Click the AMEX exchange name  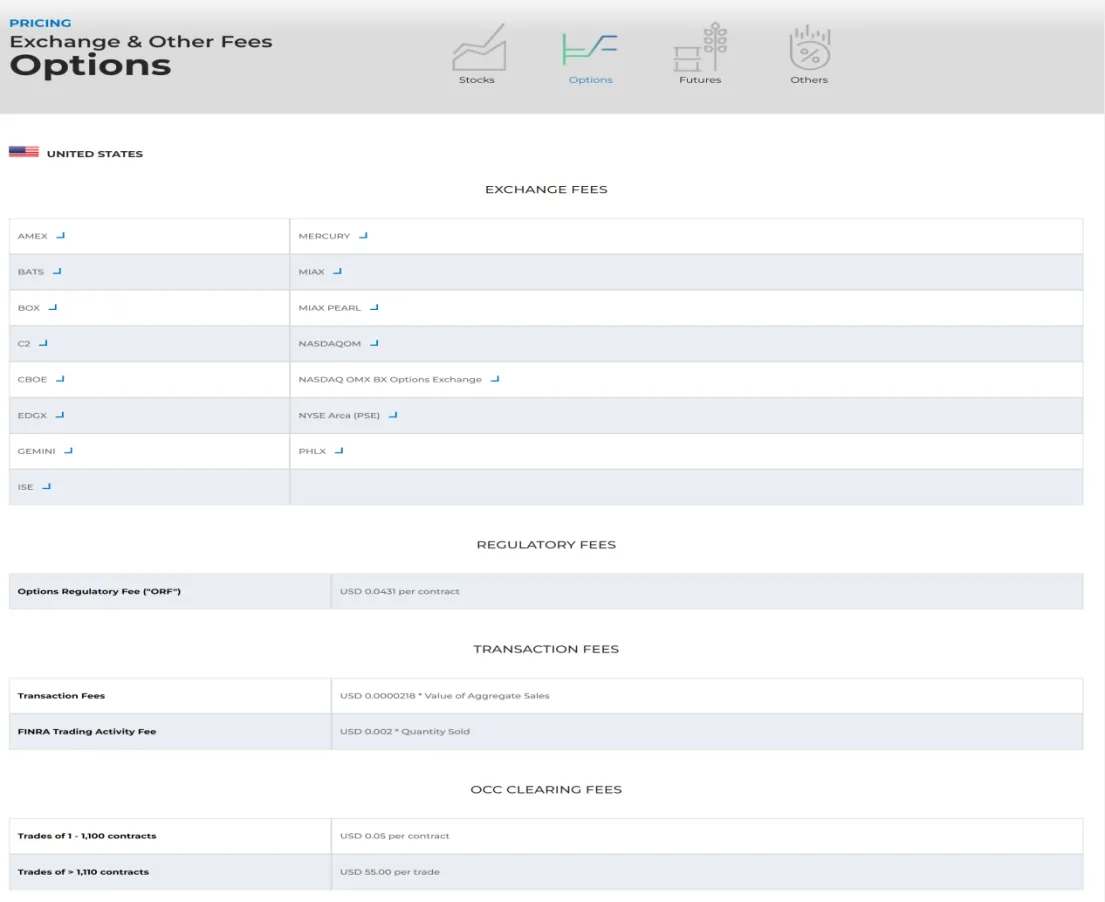(32, 236)
